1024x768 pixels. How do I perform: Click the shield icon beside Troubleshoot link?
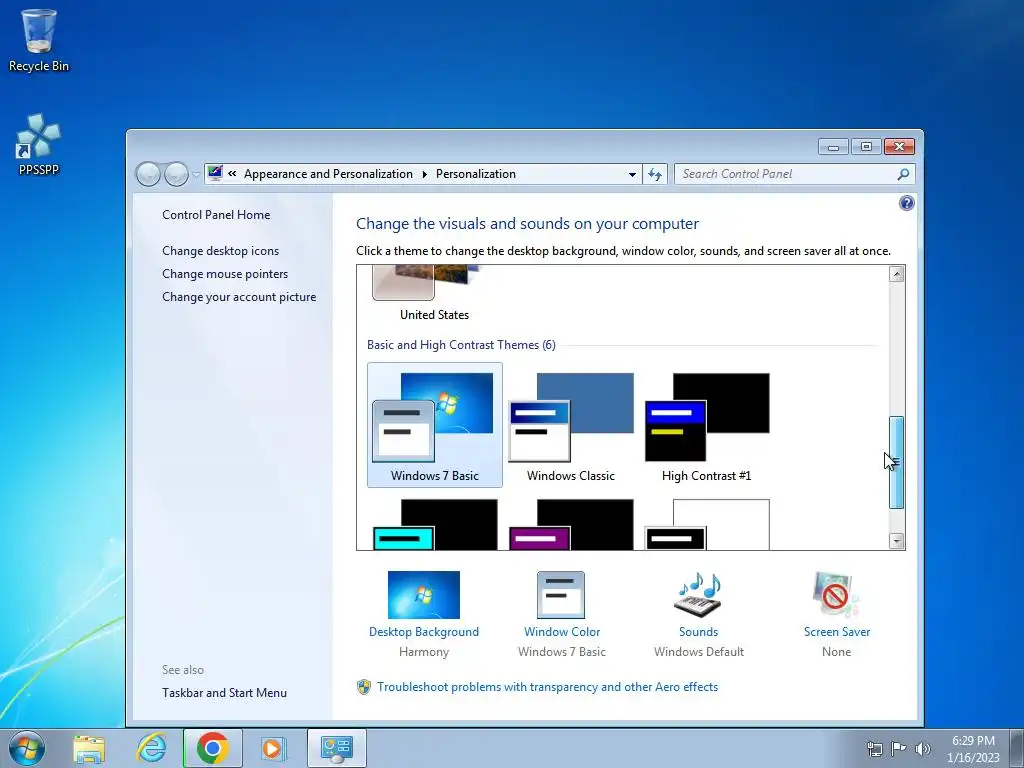coord(364,687)
